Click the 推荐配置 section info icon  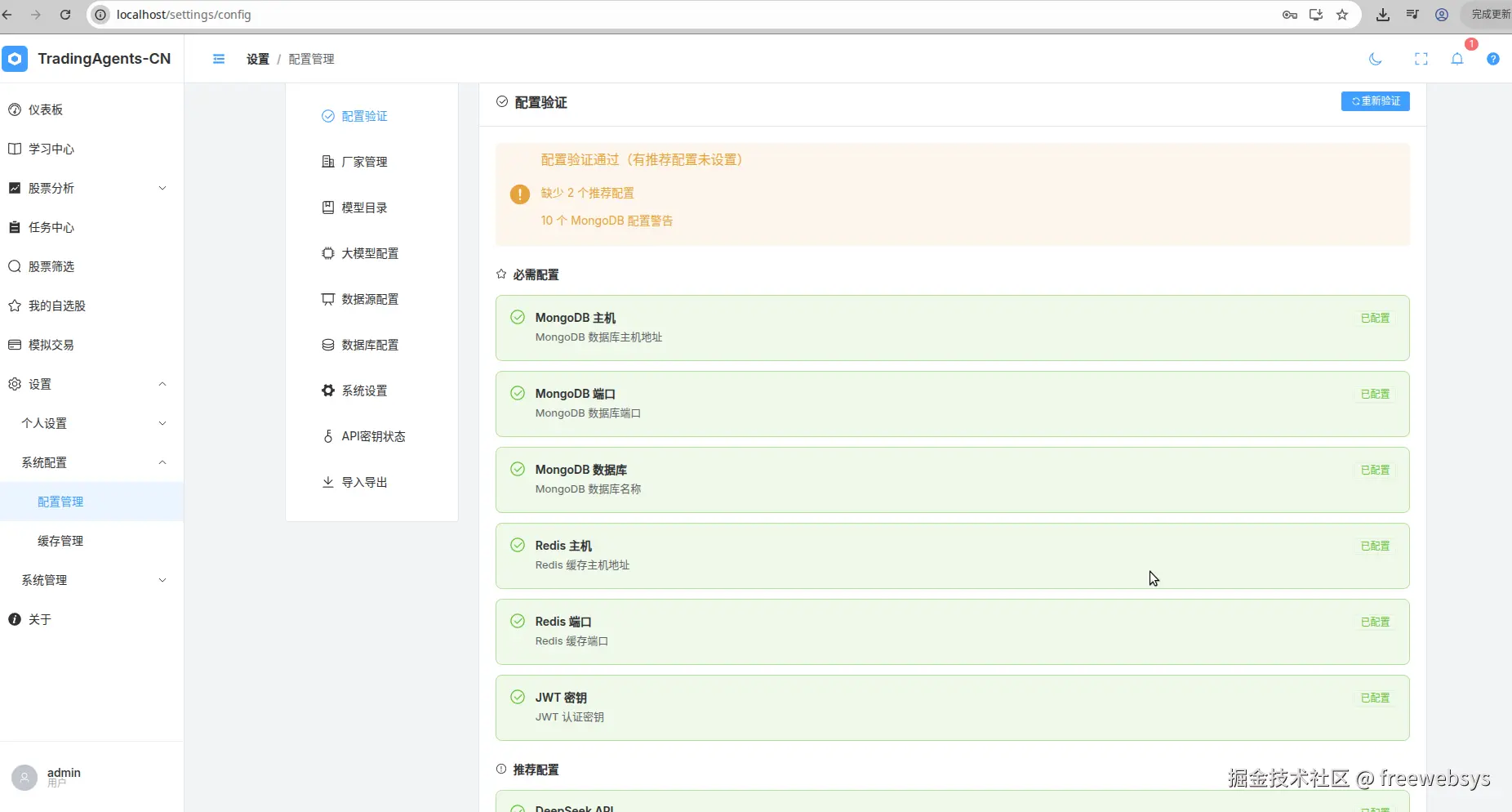(x=501, y=769)
